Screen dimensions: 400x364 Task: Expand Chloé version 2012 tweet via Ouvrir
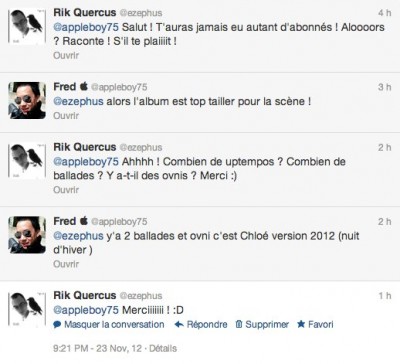(66, 264)
